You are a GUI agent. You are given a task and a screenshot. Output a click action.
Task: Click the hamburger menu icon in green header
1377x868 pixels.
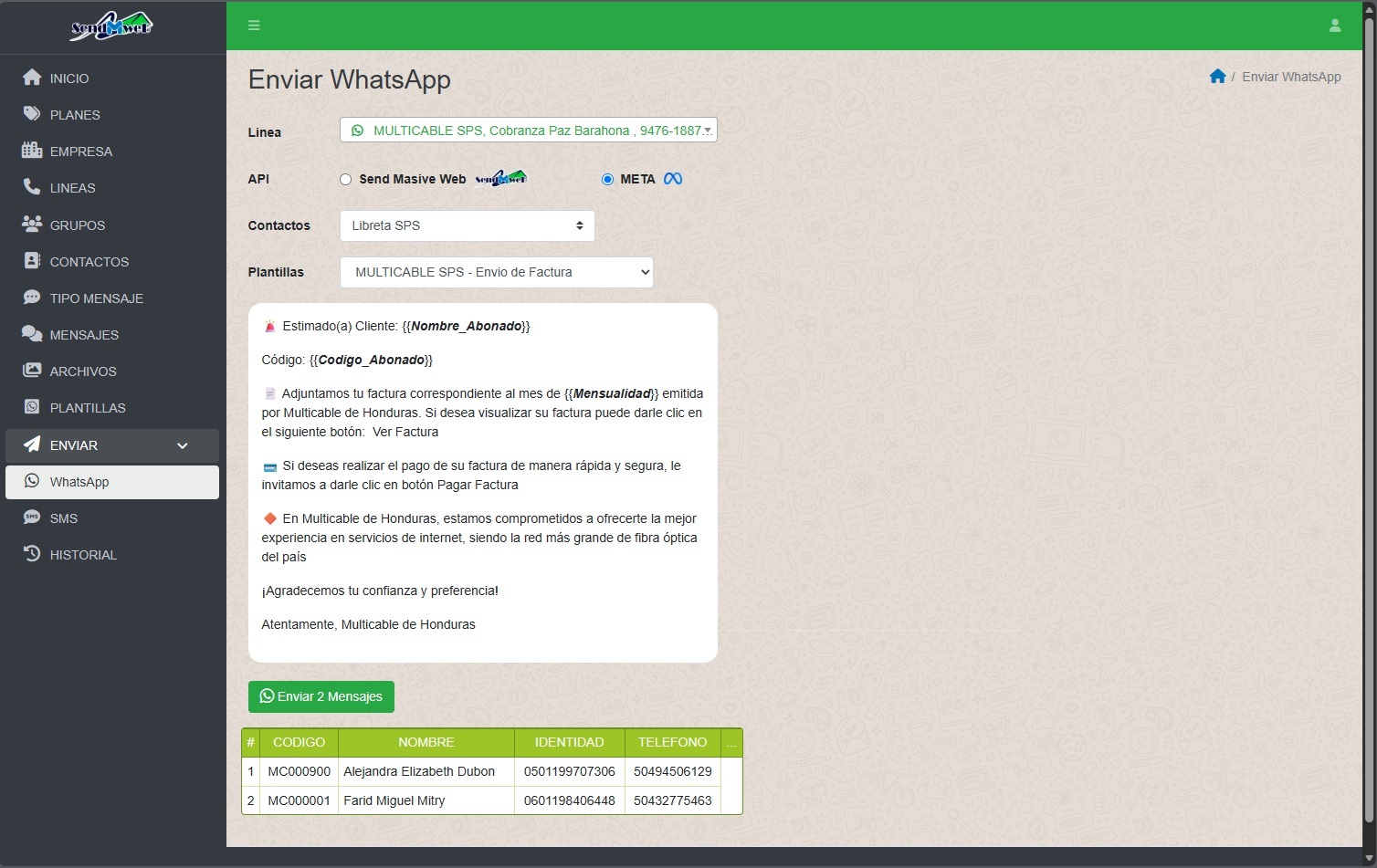point(254,26)
